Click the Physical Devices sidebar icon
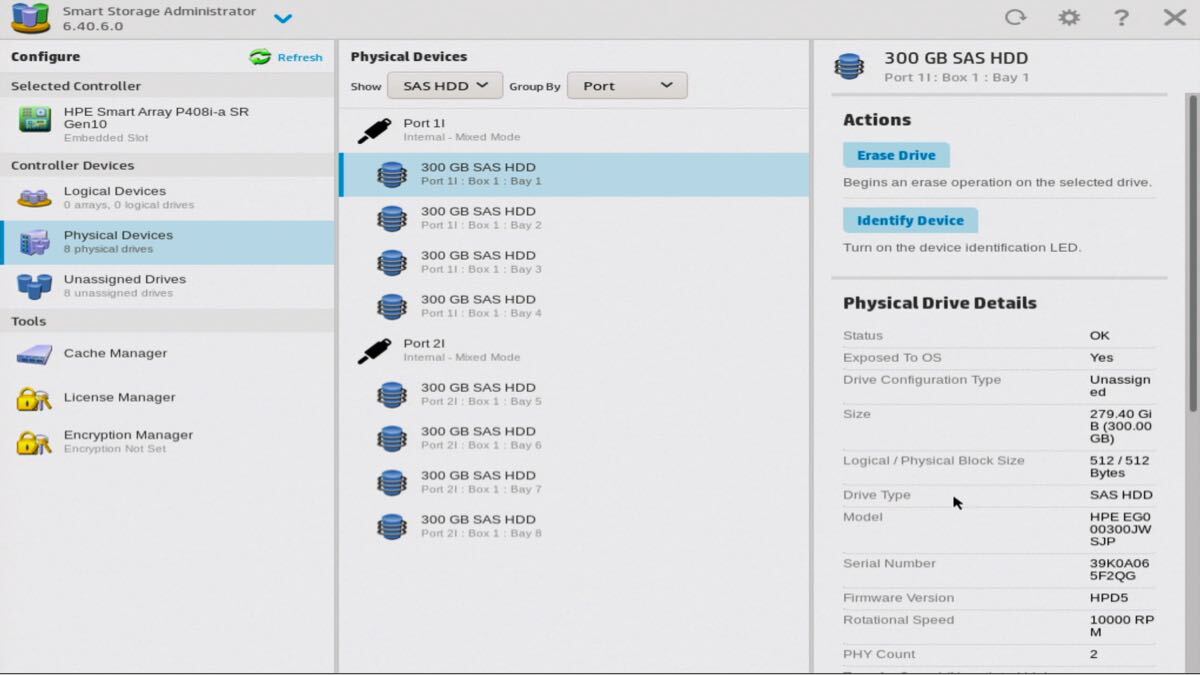The image size is (1200, 675). (x=35, y=242)
